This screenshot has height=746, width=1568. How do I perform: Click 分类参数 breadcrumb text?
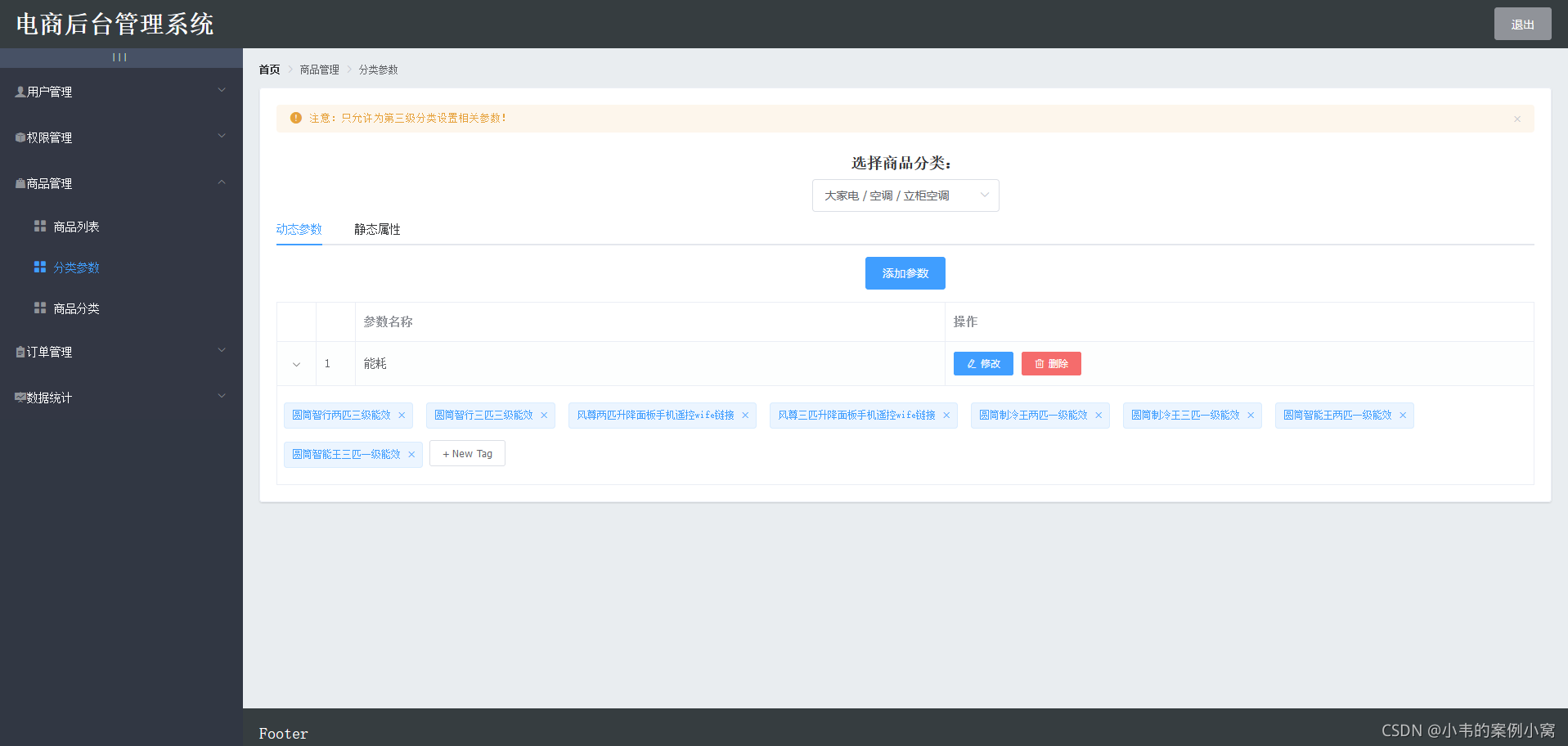pos(378,70)
